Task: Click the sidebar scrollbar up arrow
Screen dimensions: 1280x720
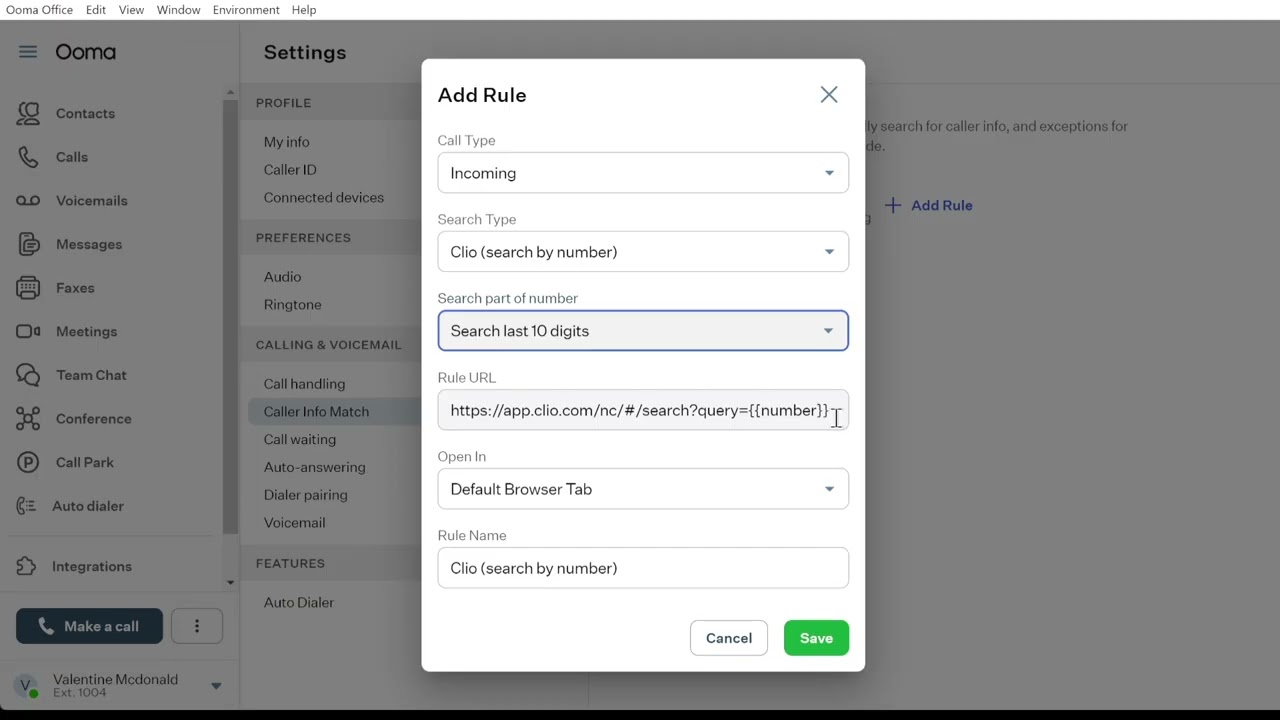Action: 231,93
